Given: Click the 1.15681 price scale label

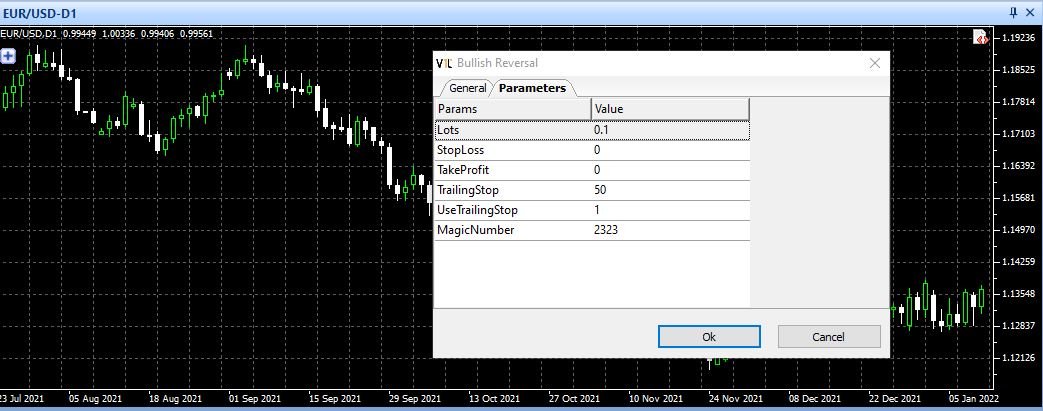Looking at the screenshot, I should tap(1018, 198).
